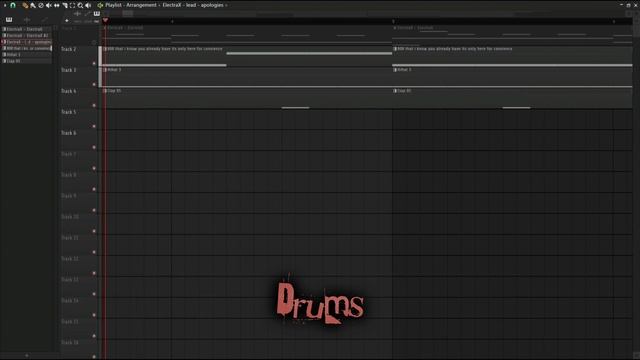Screen dimensions: 640x360
Task: Open the second Hihat 1 clip's menu icon
Action: coord(395,70)
